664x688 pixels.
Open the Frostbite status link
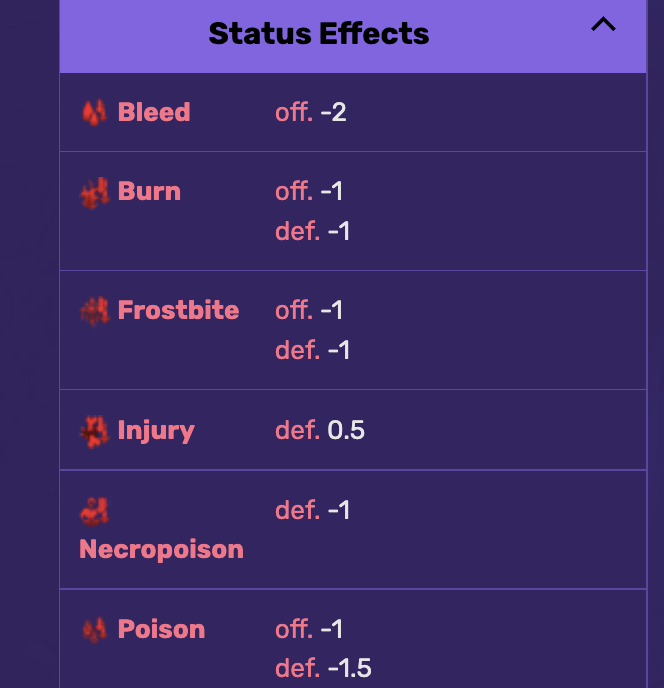[x=178, y=310]
